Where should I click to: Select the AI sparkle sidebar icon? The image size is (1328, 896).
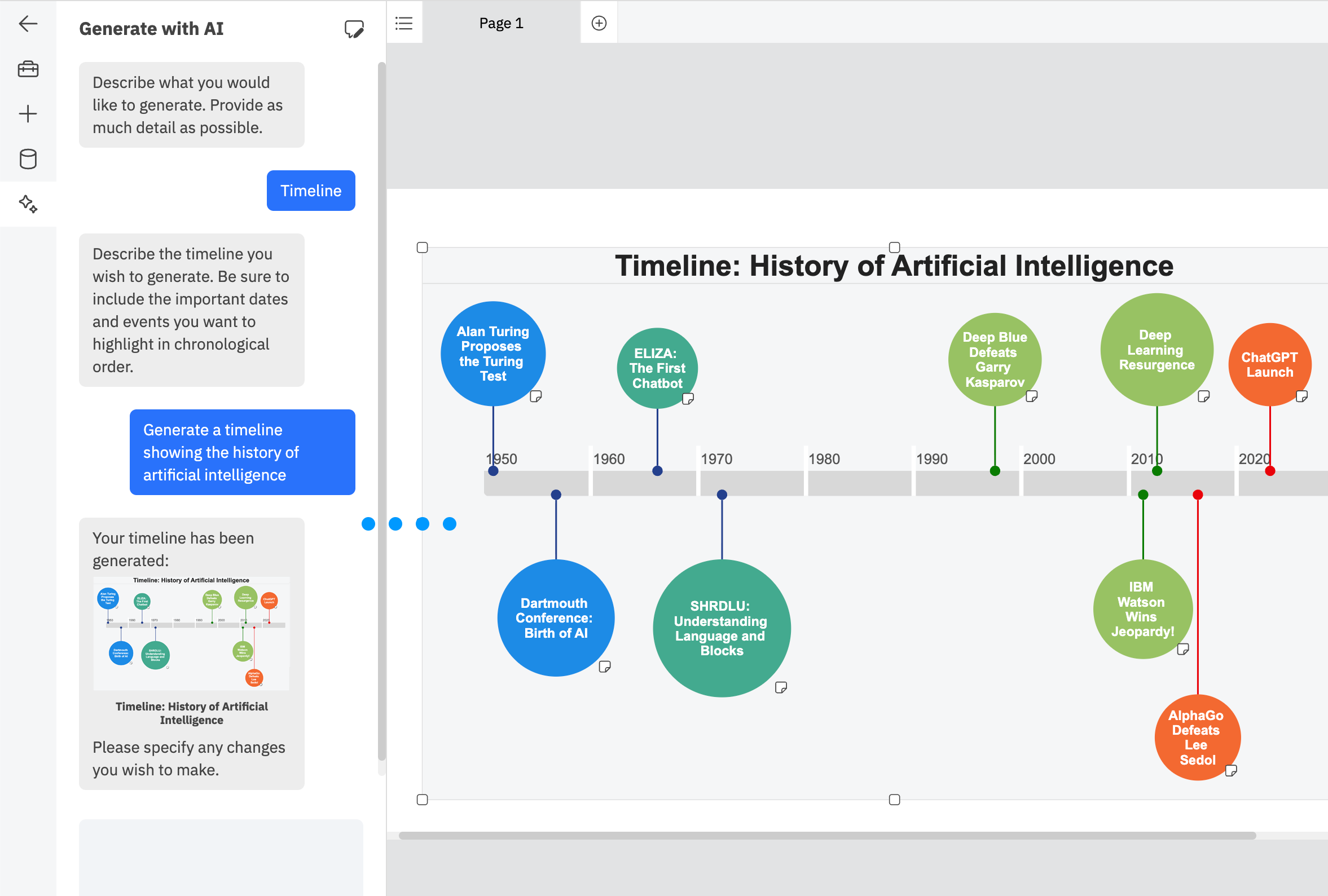click(28, 204)
